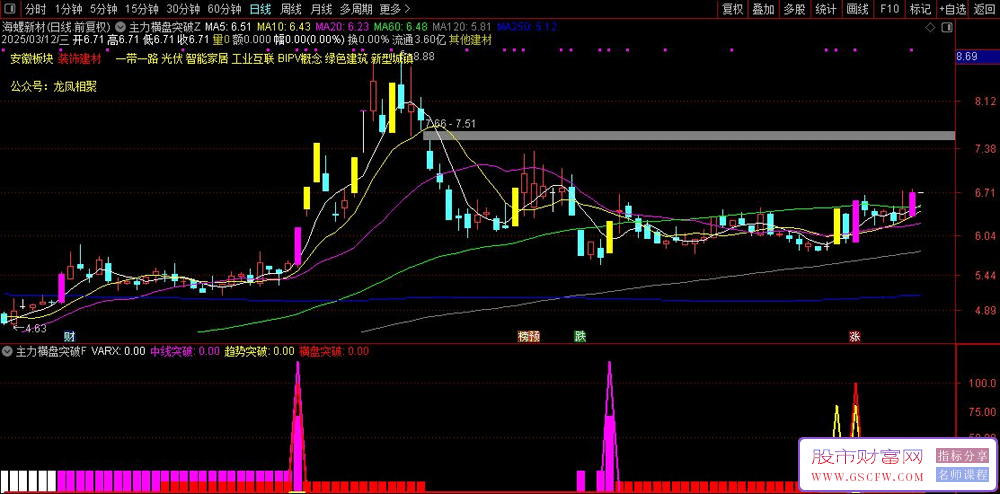Click the green 跌 event marker
The height and width of the screenshot is (494, 1000).
point(580,337)
